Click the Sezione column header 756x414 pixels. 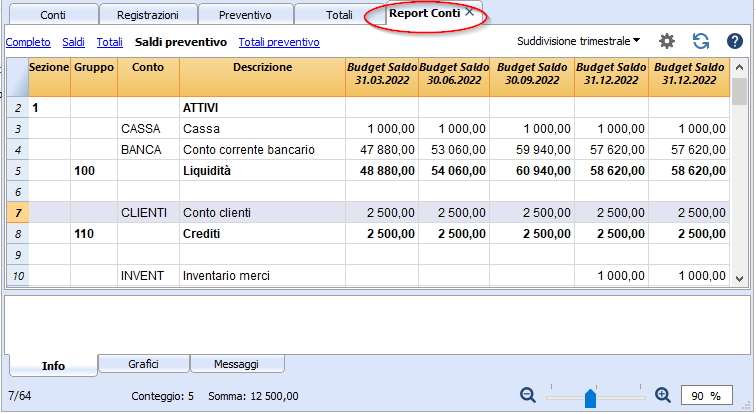(x=49, y=77)
